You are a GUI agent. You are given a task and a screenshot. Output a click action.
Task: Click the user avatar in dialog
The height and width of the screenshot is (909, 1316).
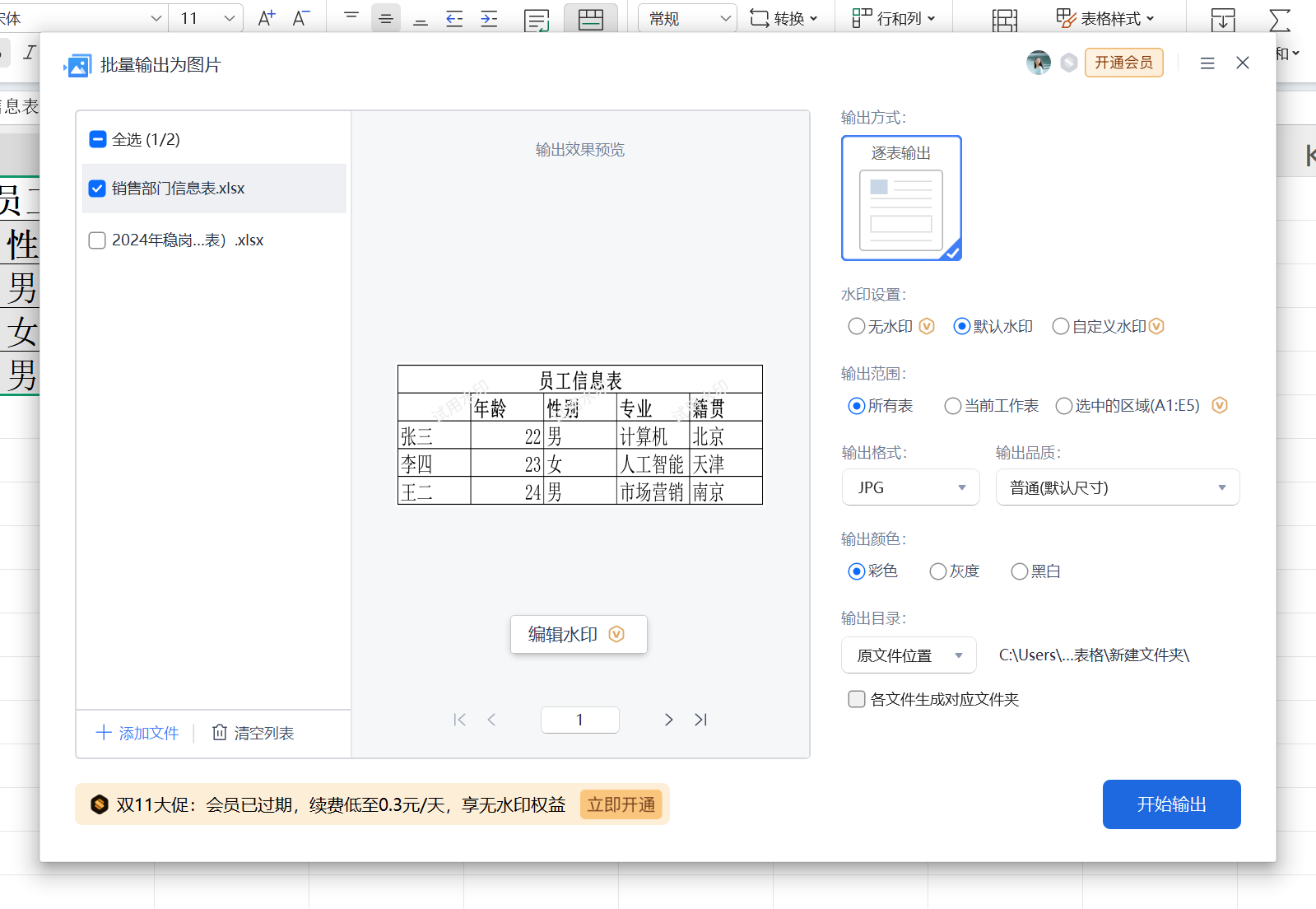click(1039, 63)
